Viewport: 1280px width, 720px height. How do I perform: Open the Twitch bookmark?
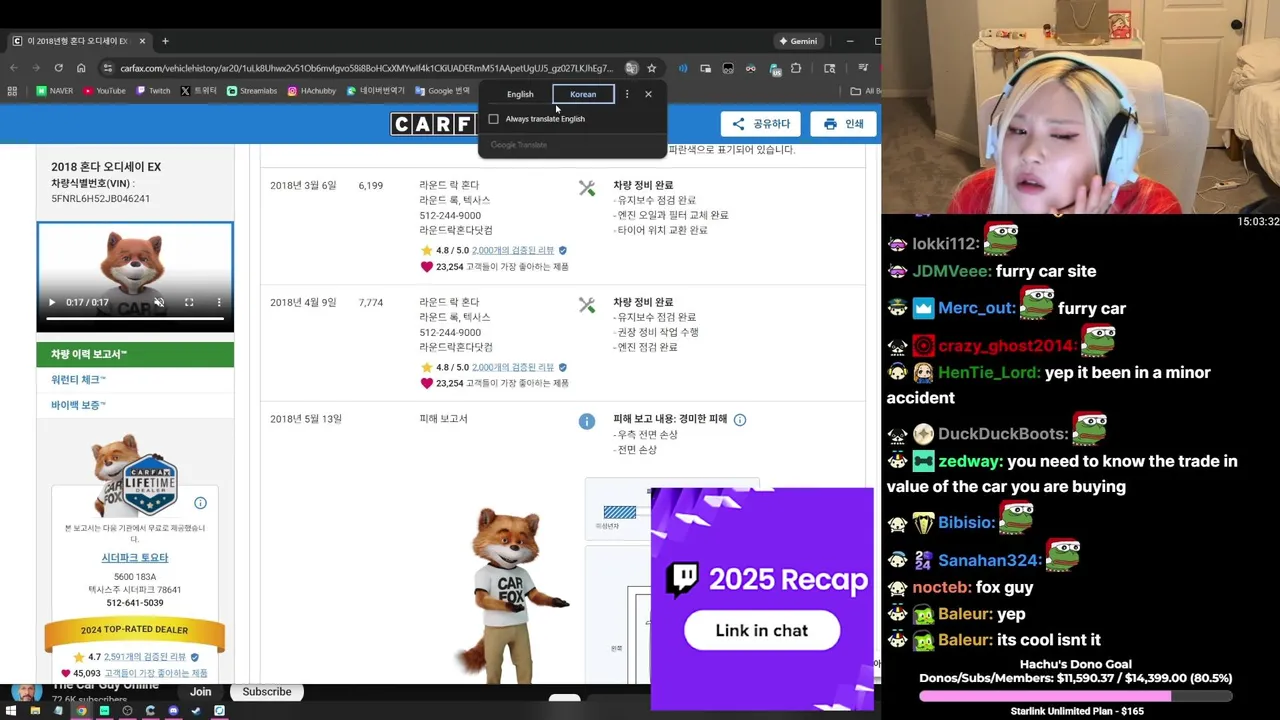click(x=153, y=91)
